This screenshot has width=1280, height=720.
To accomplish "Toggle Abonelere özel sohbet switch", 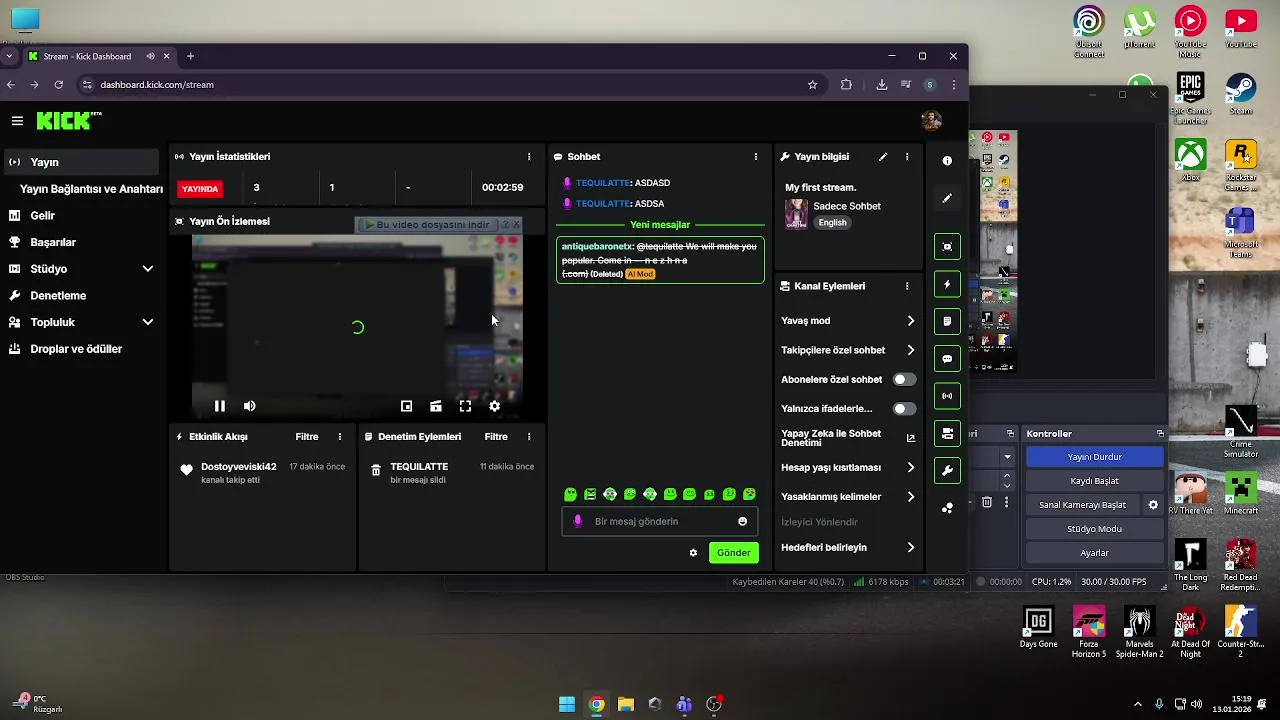I will pos(904,380).
